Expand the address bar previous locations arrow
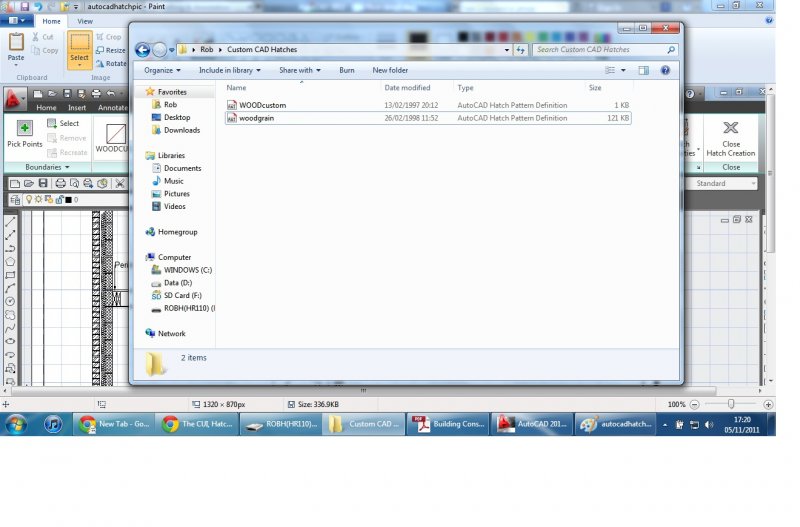800x527 pixels. 506,50
